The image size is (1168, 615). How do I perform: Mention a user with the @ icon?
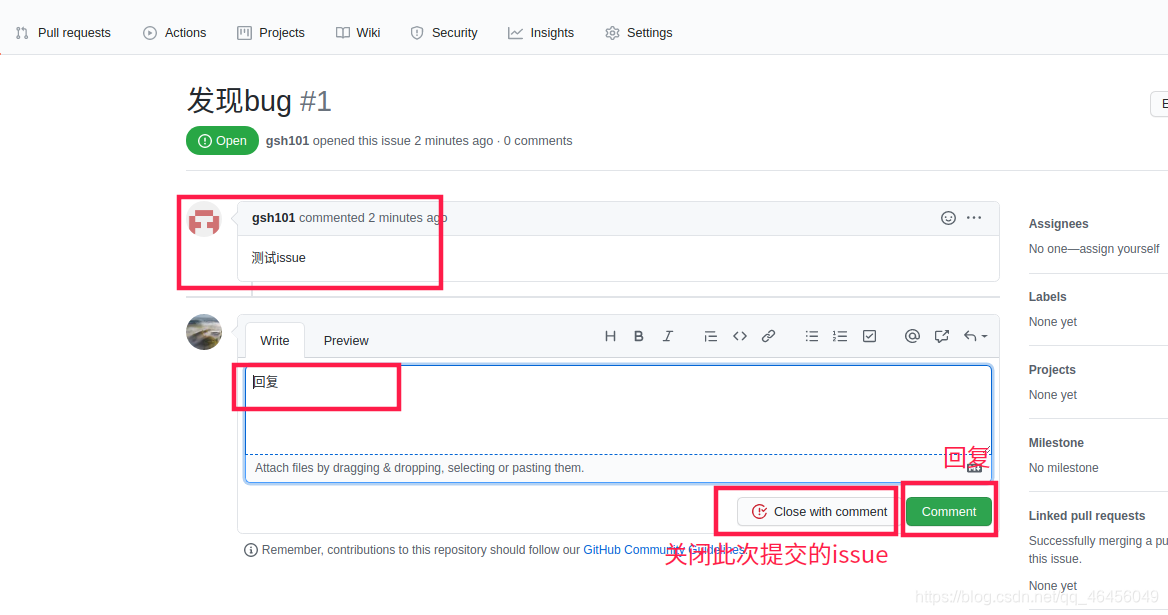(912, 337)
